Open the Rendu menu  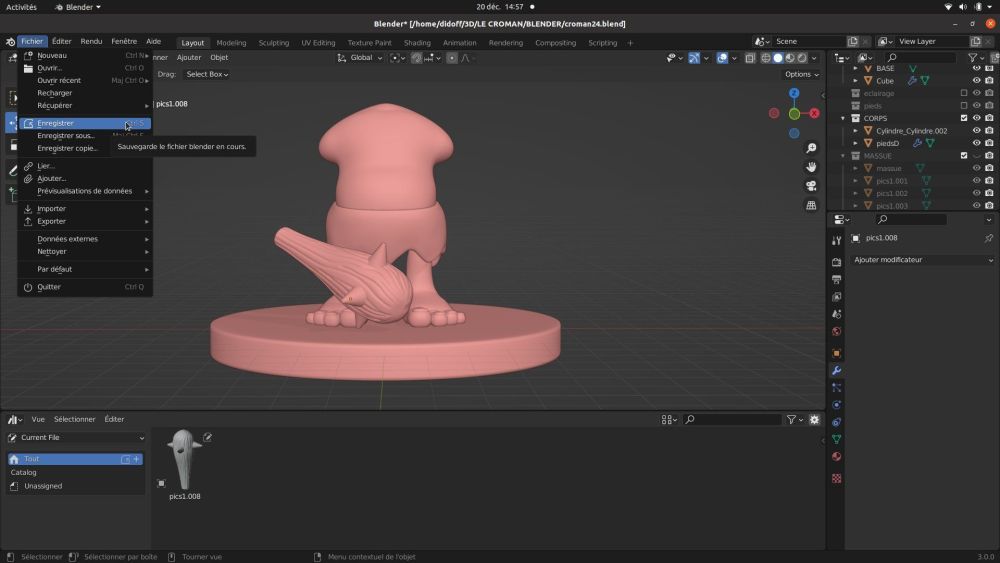(x=91, y=41)
